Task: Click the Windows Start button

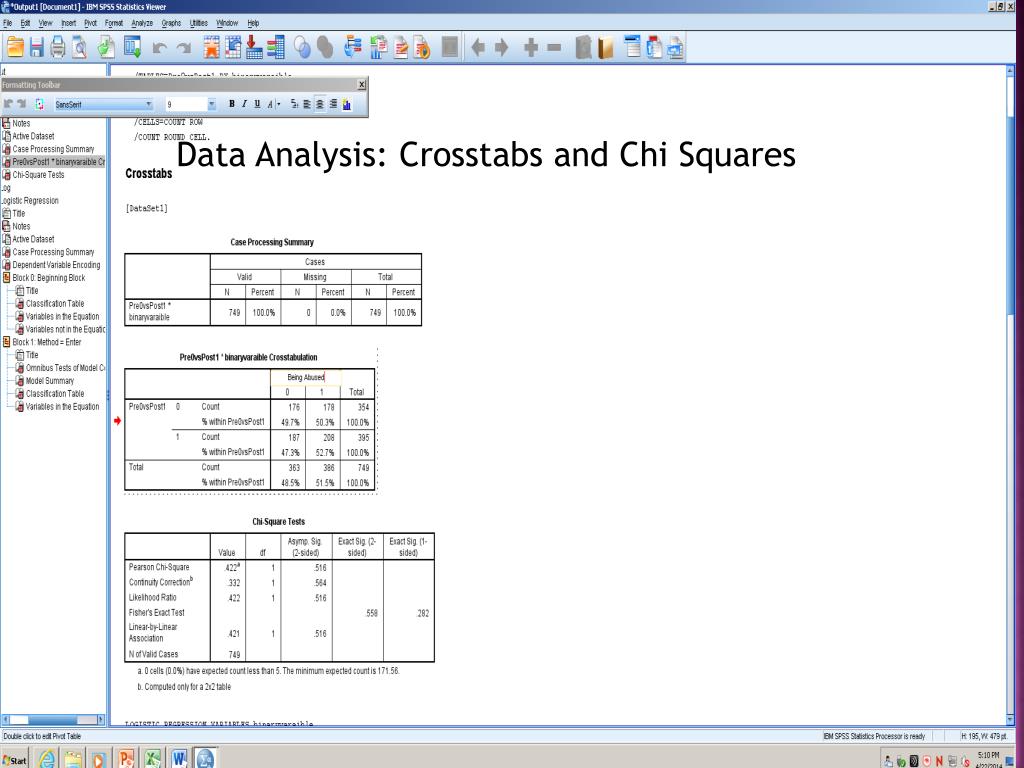Action: click(17, 759)
